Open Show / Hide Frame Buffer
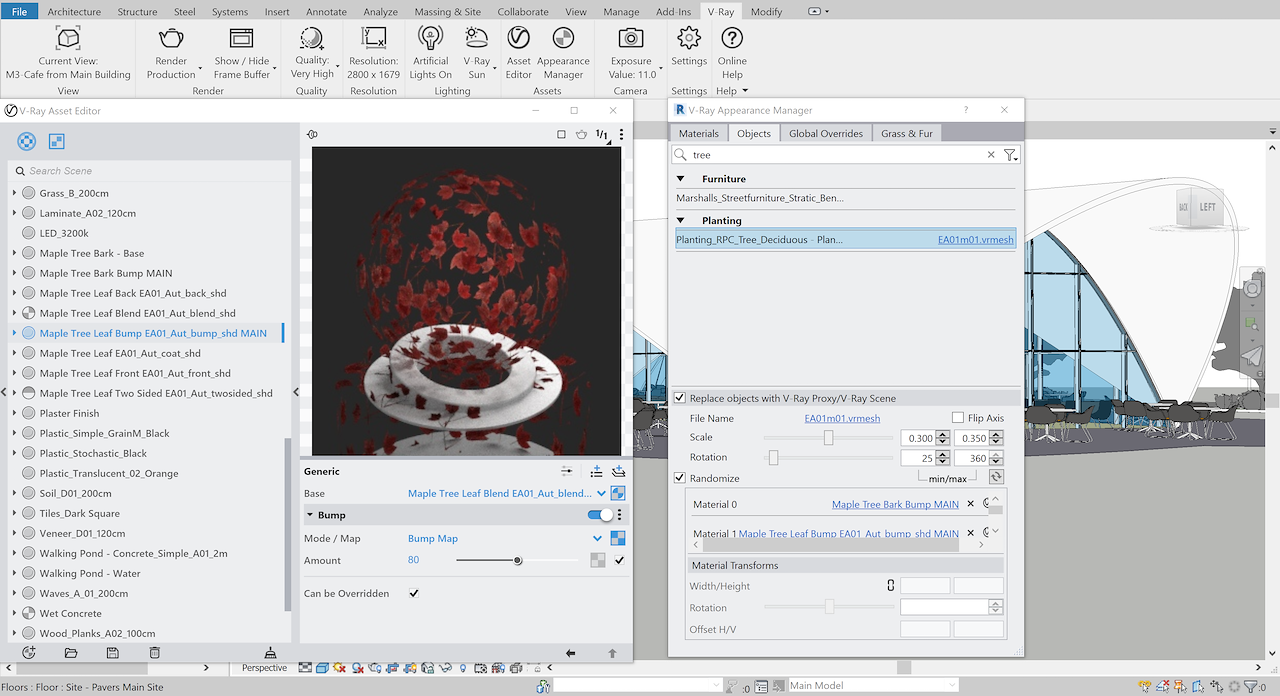The height and width of the screenshot is (696, 1280). click(x=241, y=38)
